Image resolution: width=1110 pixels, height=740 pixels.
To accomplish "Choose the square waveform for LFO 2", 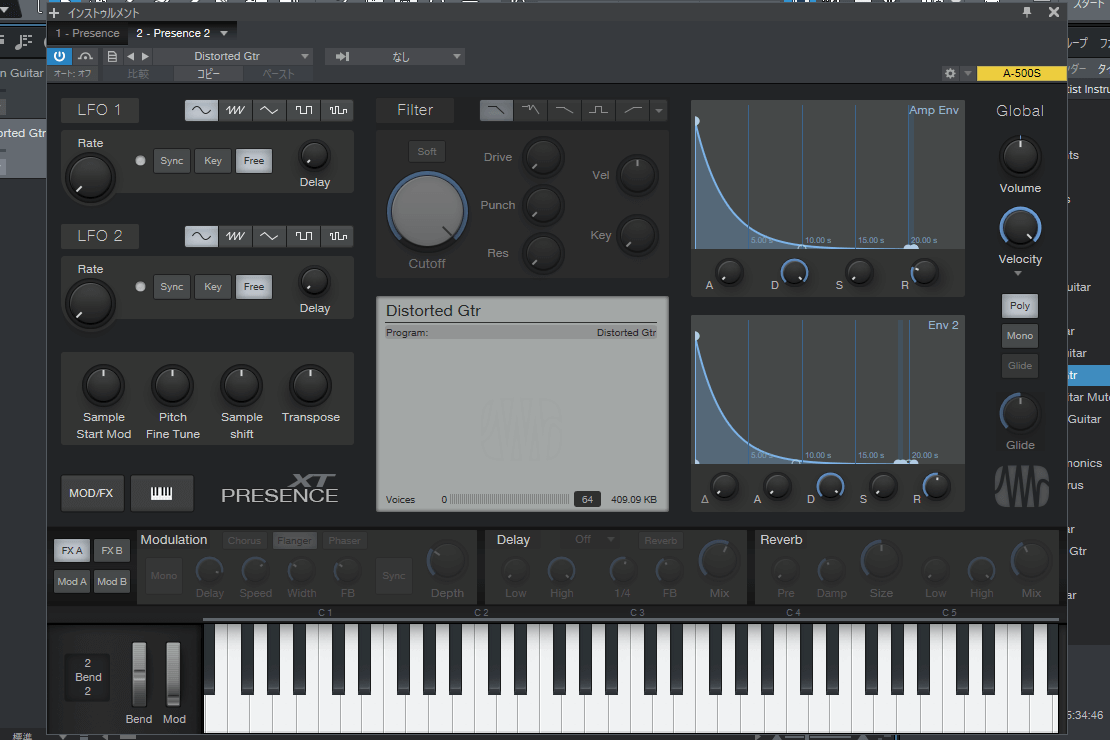I will click(x=303, y=236).
